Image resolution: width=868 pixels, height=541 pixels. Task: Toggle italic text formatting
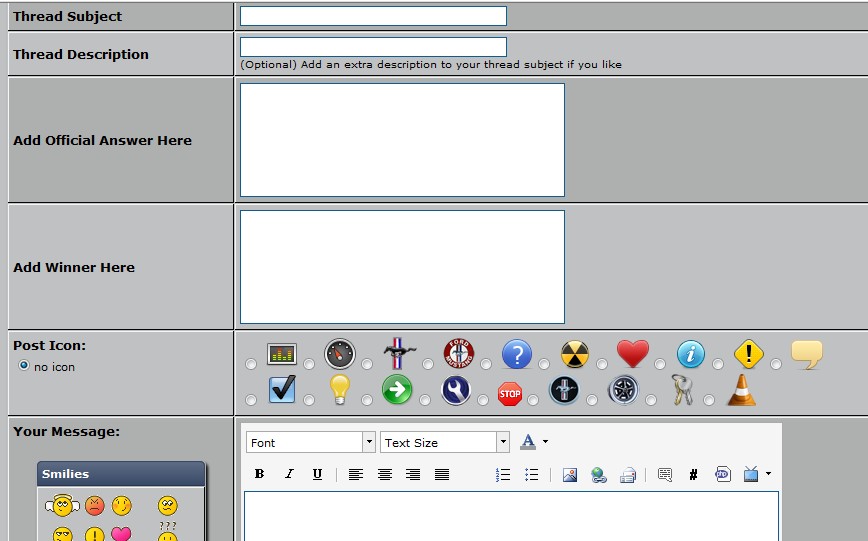(x=288, y=474)
